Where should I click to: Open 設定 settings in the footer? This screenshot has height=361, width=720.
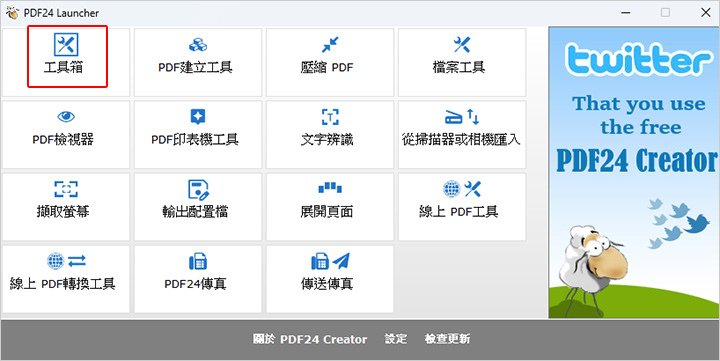tap(396, 339)
